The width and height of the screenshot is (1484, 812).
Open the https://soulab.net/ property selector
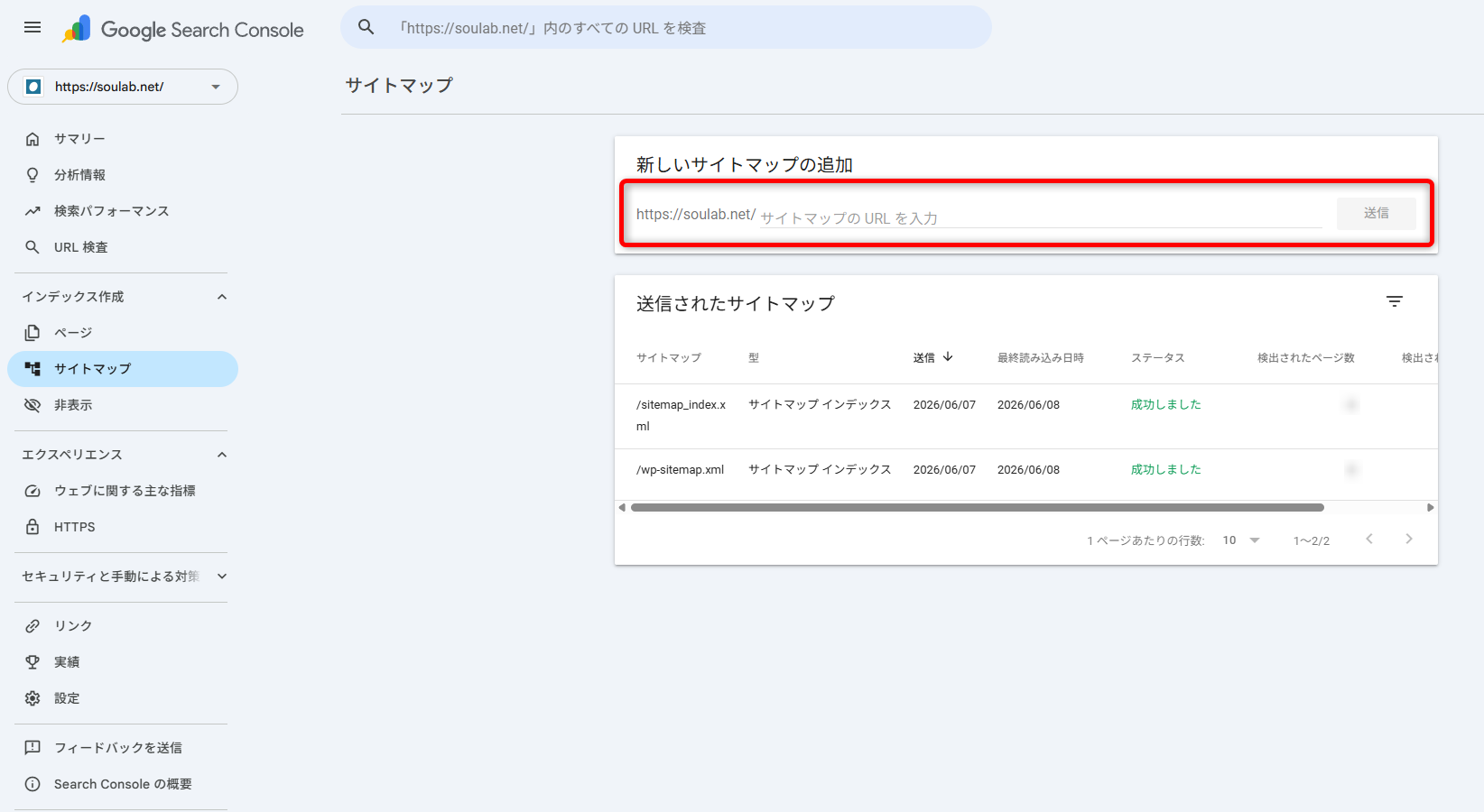click(x=123, y=87)
